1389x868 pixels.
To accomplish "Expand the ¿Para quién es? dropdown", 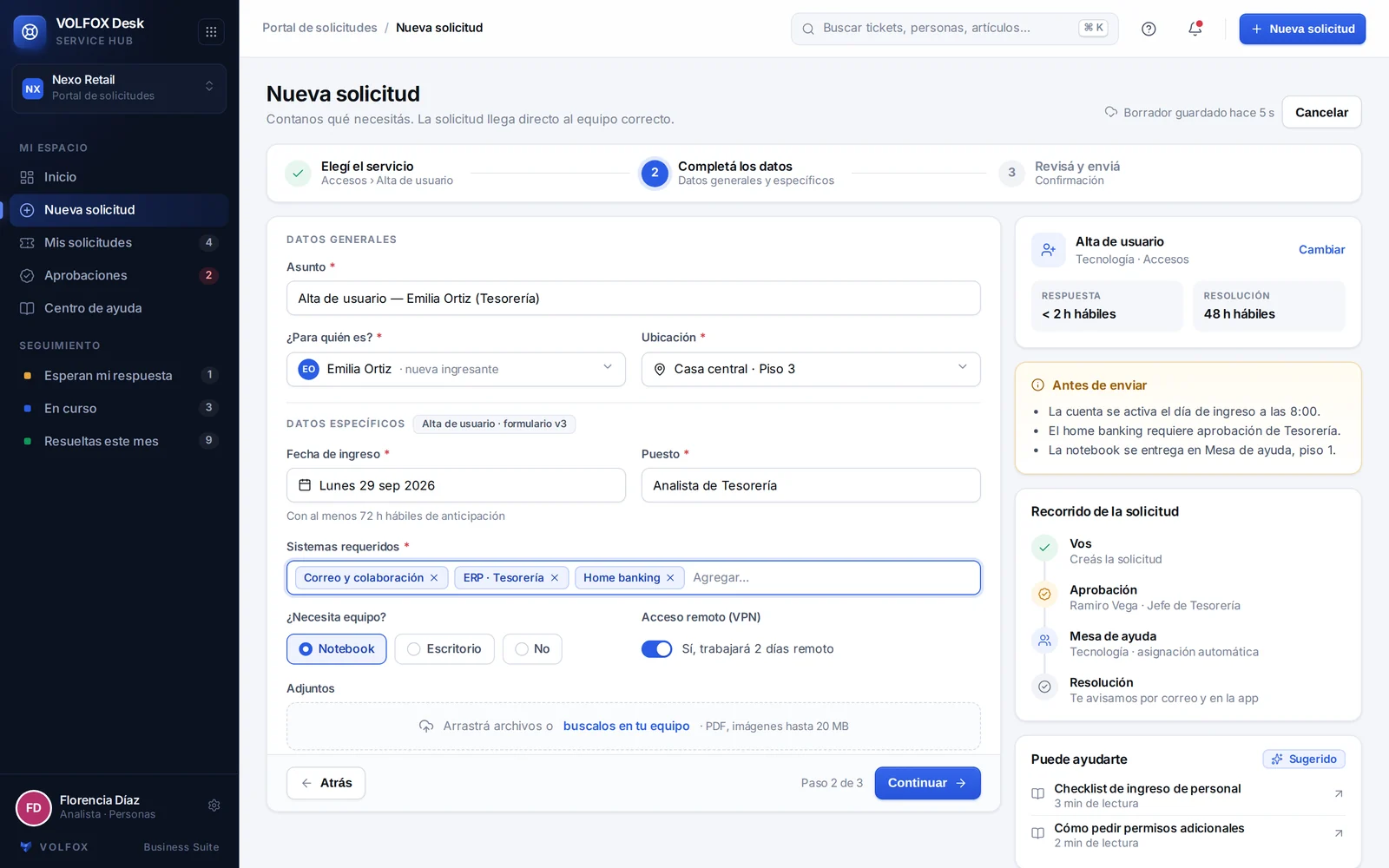I will pos(456,369).
